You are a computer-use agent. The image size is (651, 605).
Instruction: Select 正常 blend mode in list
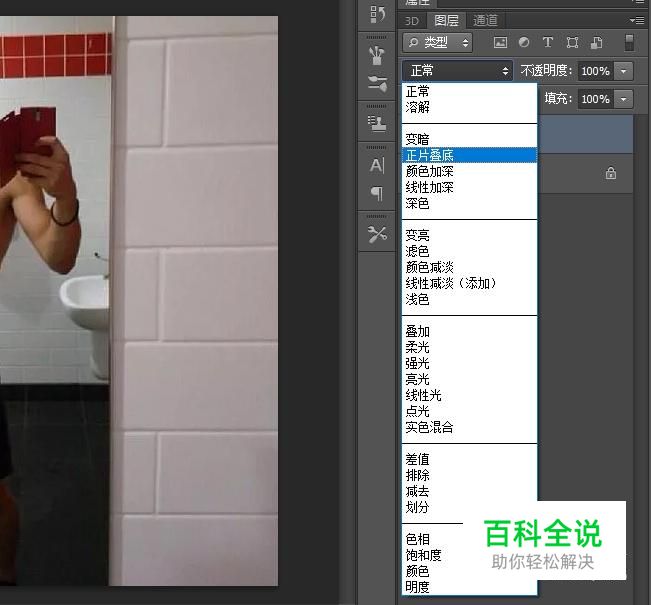click(470, 91)
